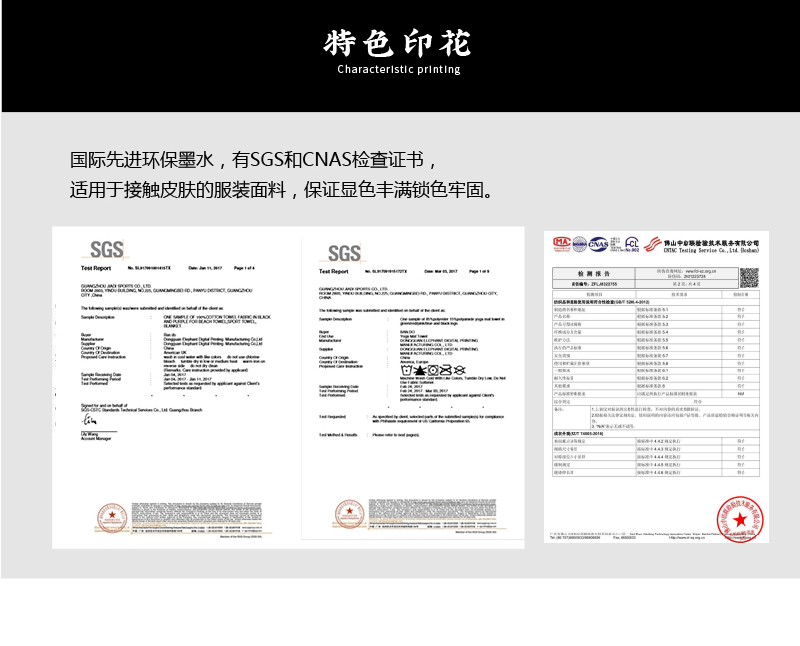This screenshot has width=800, height=646.
Task: Click the red MA mark on the CNTAC report
Action: click(562, 244)
